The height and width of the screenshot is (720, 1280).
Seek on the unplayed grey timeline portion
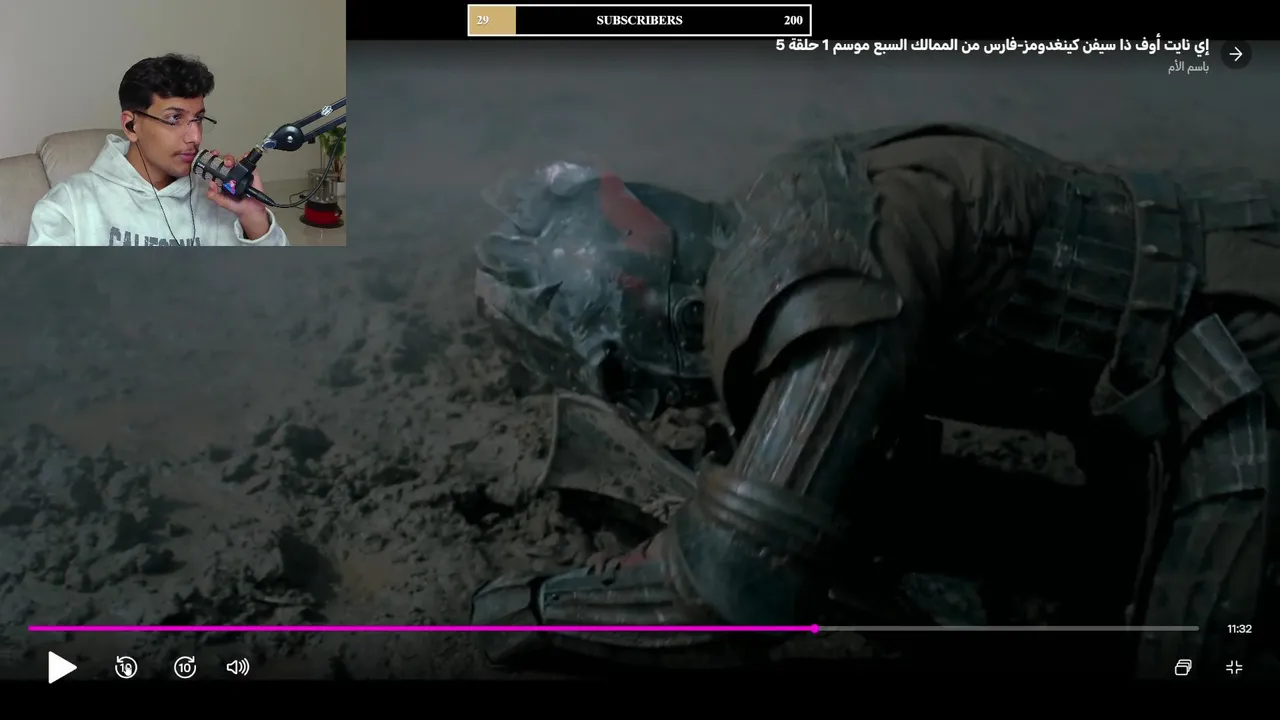(1008, 628)
